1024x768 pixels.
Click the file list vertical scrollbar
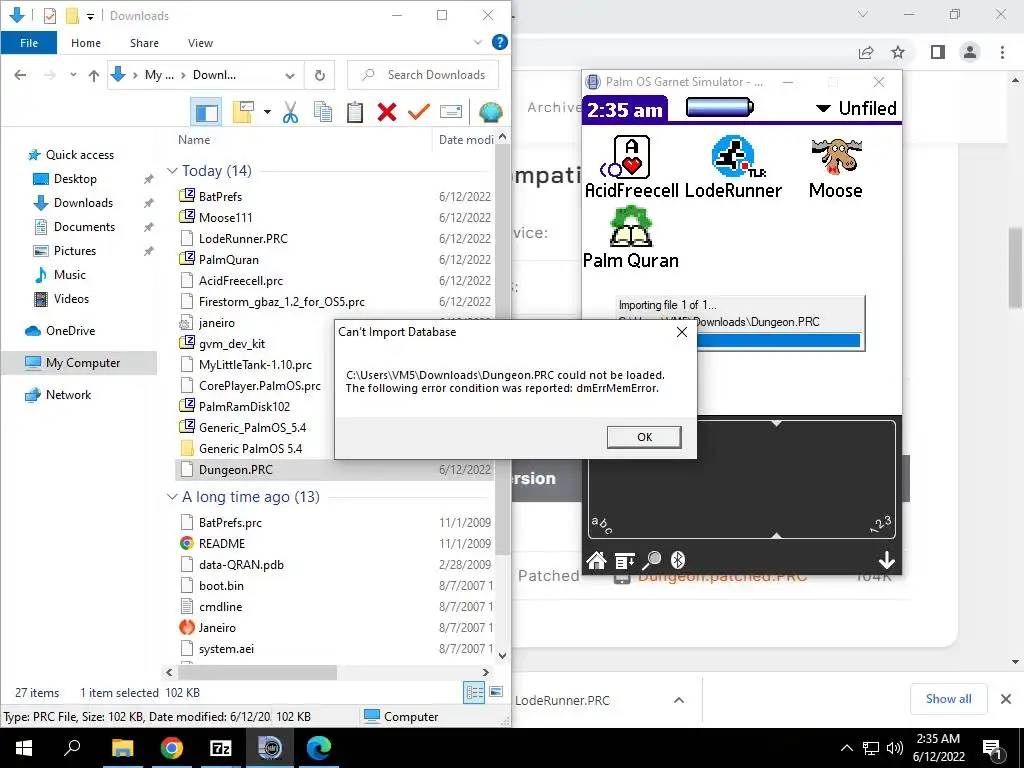click(502, 349)
